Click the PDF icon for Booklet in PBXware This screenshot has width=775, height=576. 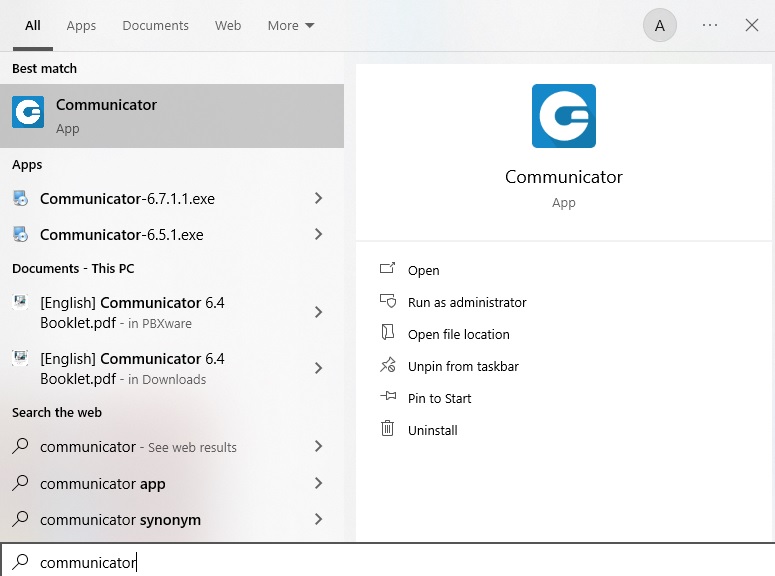click(20, 303)
